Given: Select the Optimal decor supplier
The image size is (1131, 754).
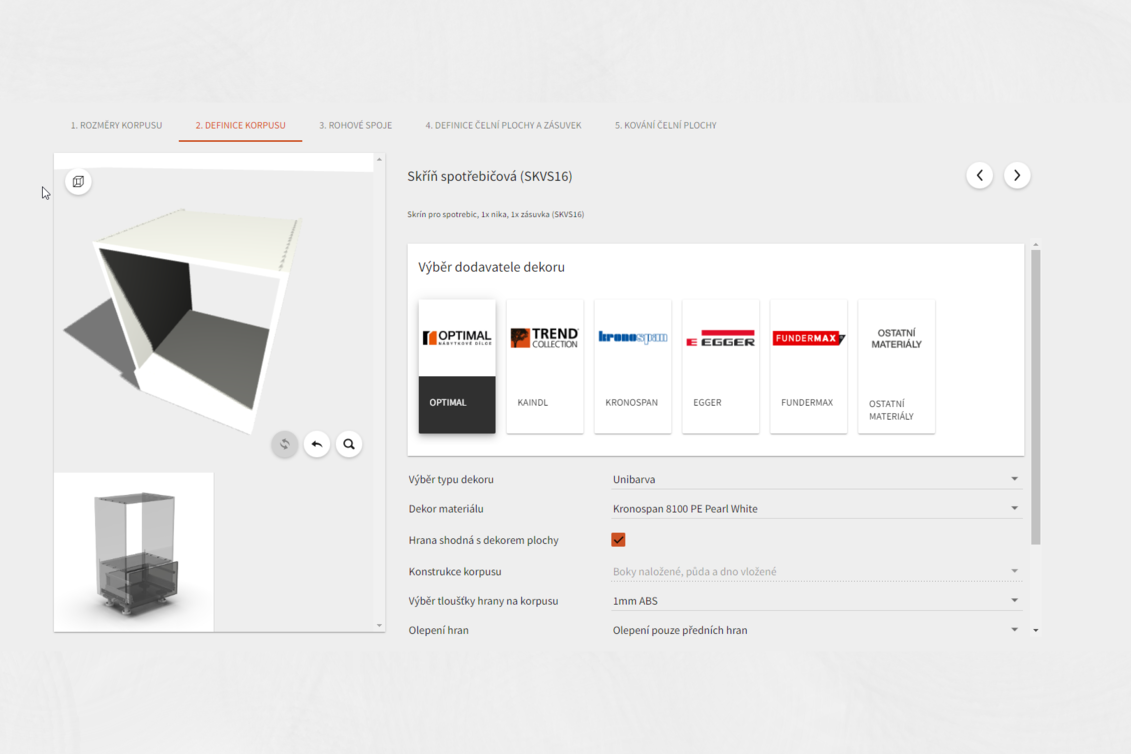Looking at the screenshot, I should click(x=457, y=366).
